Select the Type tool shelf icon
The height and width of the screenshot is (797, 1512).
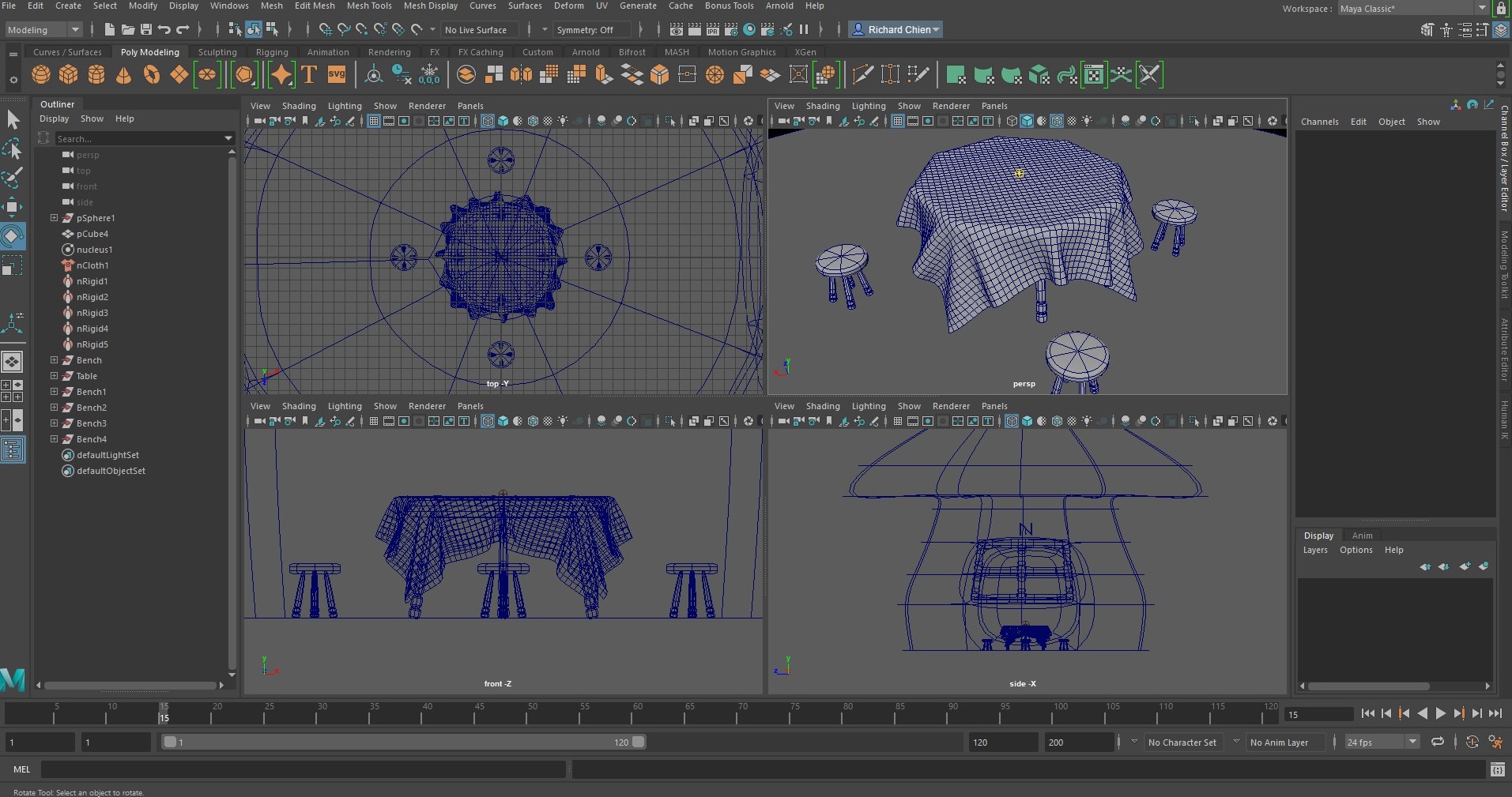click(x=309, y=75)
